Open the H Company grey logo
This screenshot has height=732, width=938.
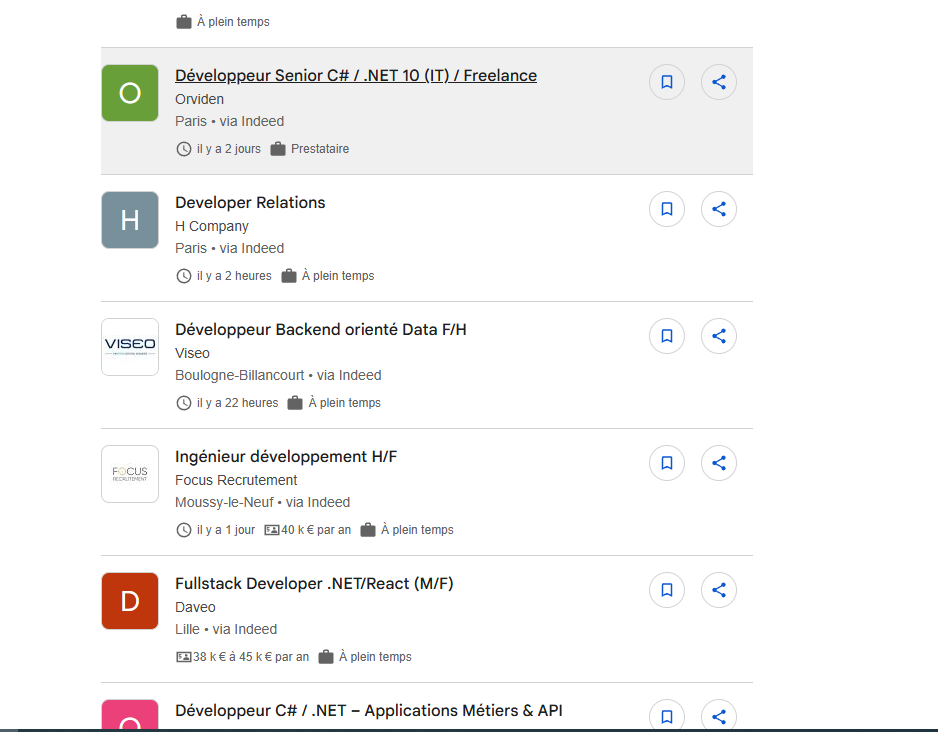click(x=130, y=220)
